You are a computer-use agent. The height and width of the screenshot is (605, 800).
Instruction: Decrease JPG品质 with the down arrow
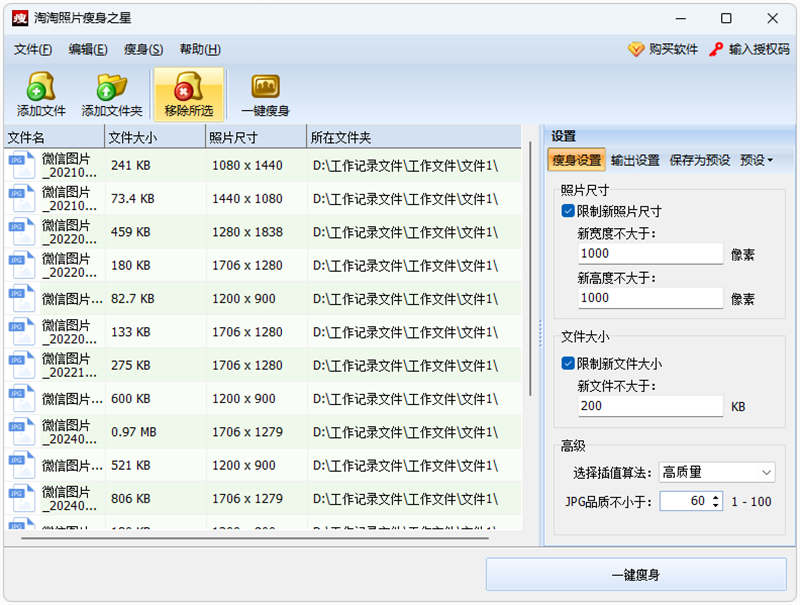coord(716,506)
